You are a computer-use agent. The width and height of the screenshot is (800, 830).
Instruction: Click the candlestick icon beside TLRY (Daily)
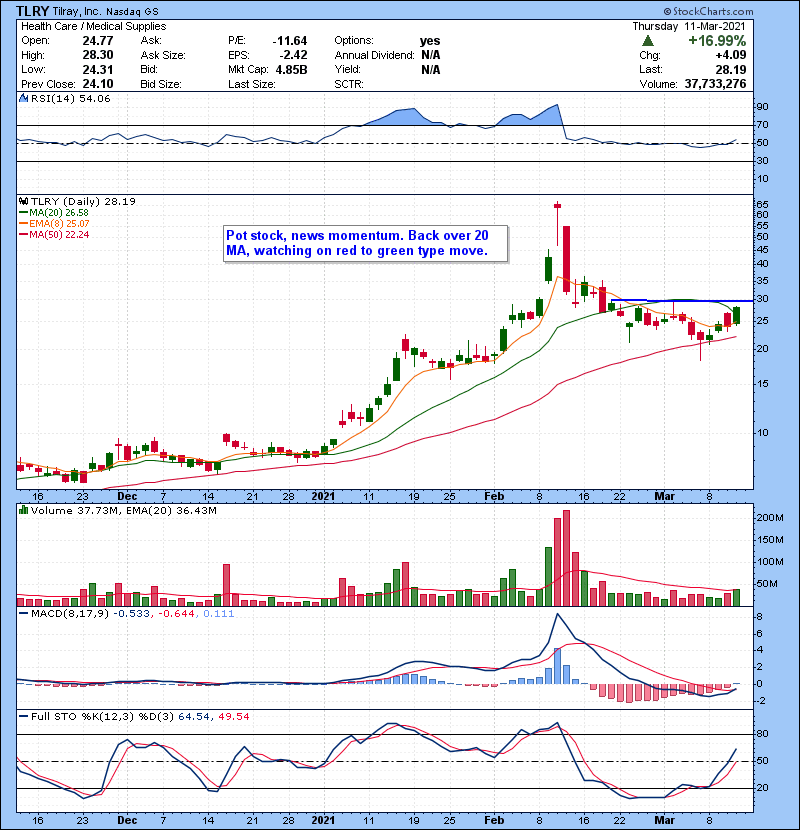[23, 202]
